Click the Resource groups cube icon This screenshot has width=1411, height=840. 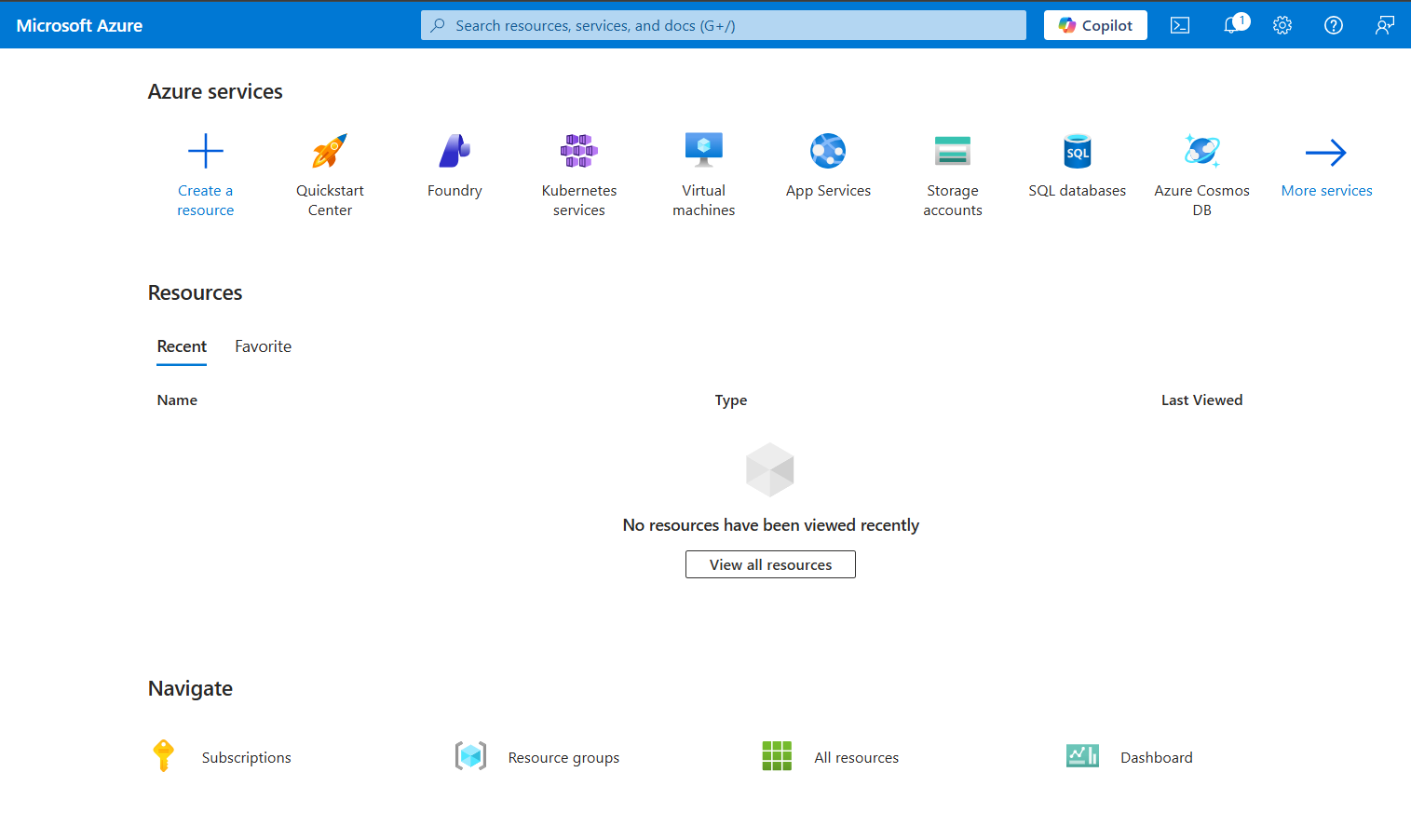click(x=471, y=755)
